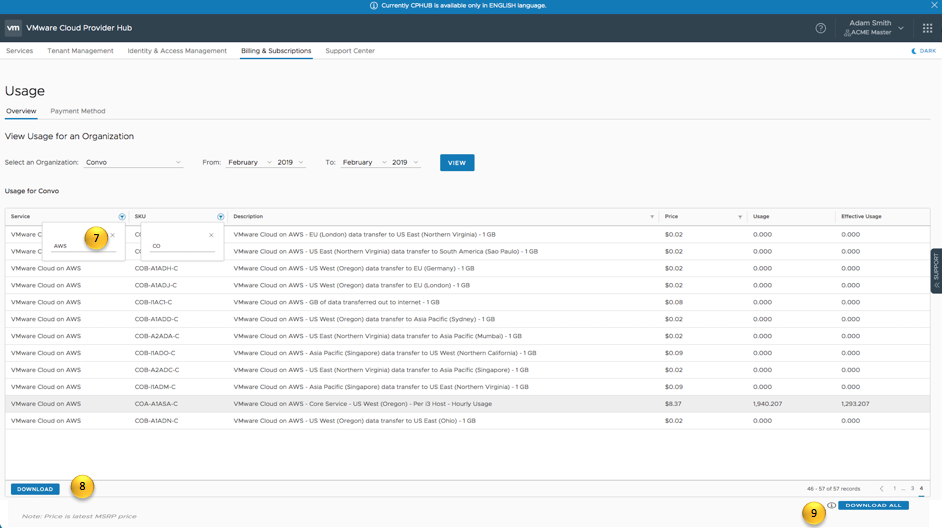Switch to the Payment Method tab
Viewport: 942px width, 528px height.
click(x=78, y=111)
